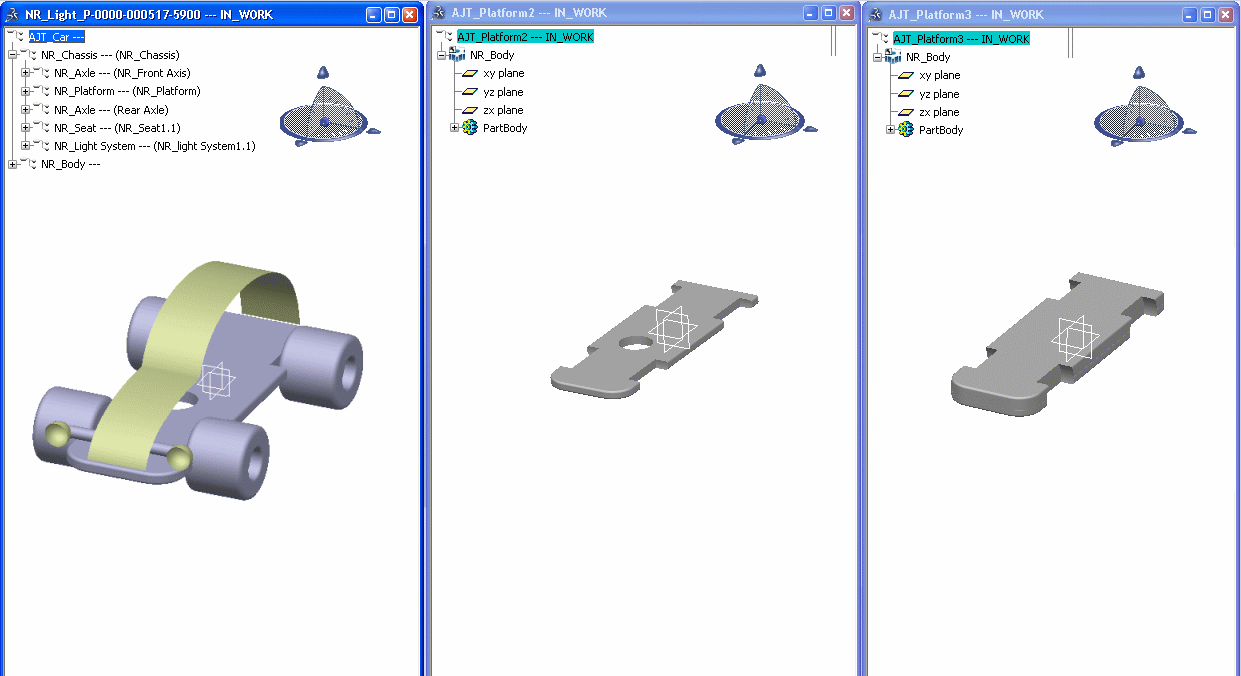The image size is (1241, 676).
Task: Click the xy plane icon in AJT_Platform3
Action: click(906, 75)
